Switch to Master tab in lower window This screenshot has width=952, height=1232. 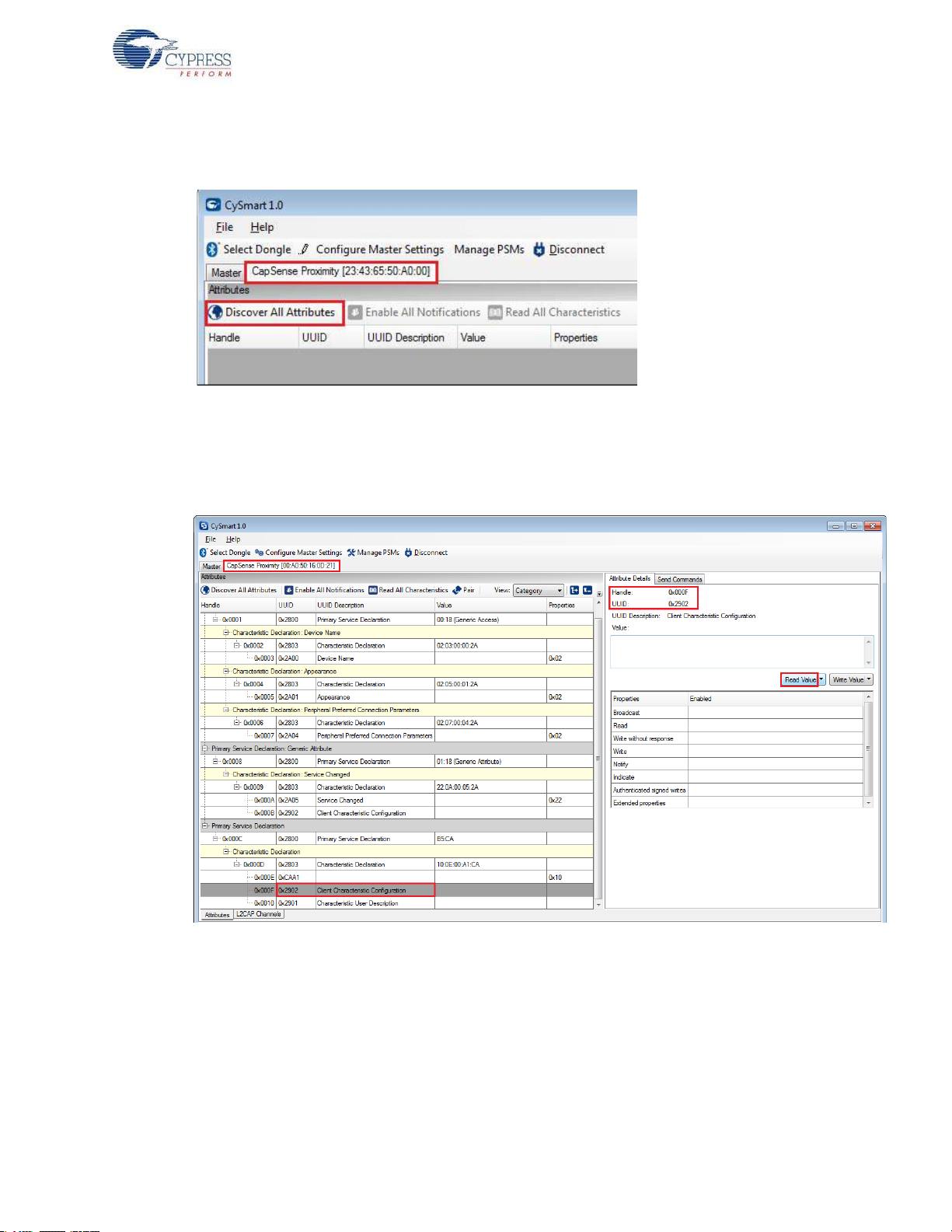pos(212,566)
